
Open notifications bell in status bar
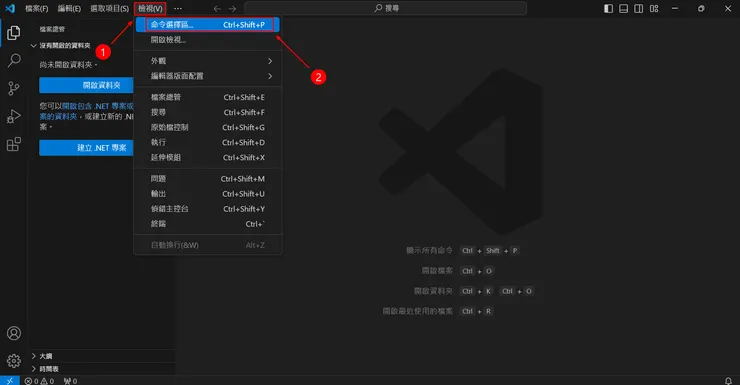click(728, 381)
